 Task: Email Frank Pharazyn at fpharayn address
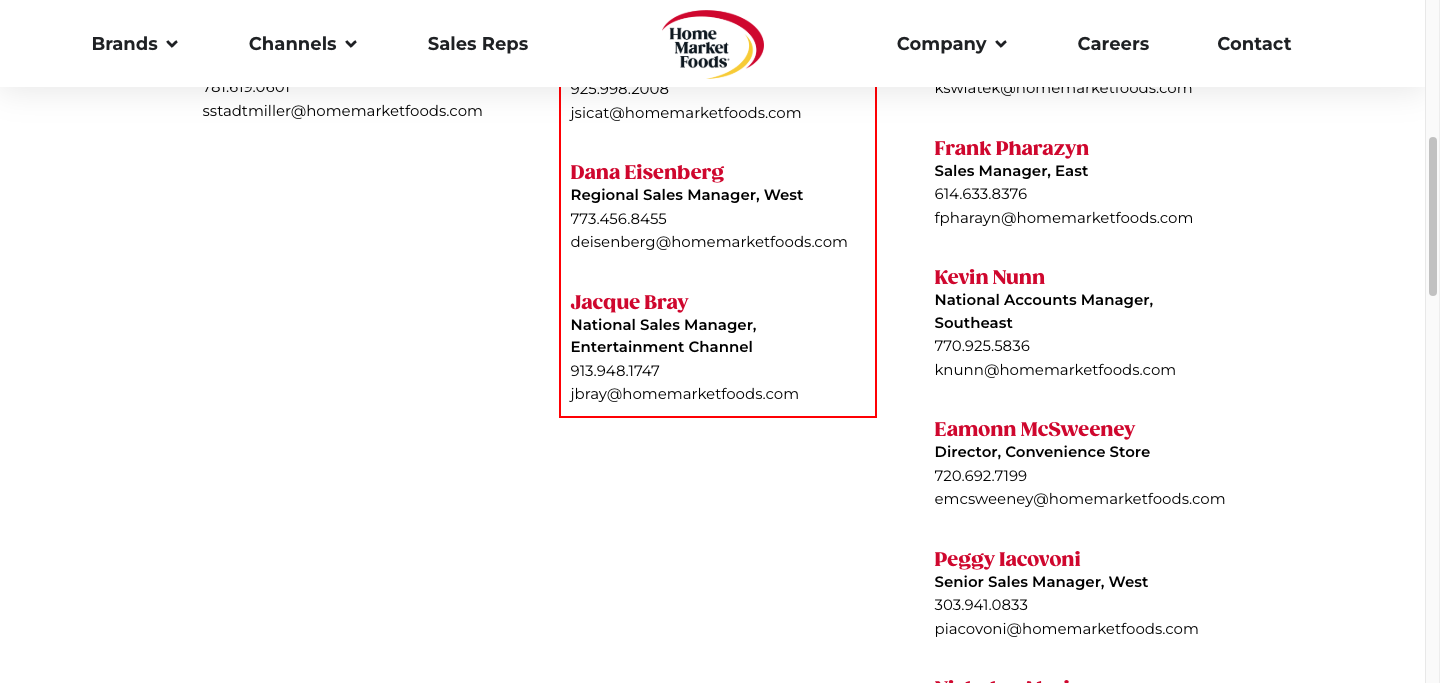click(1063, 218)
